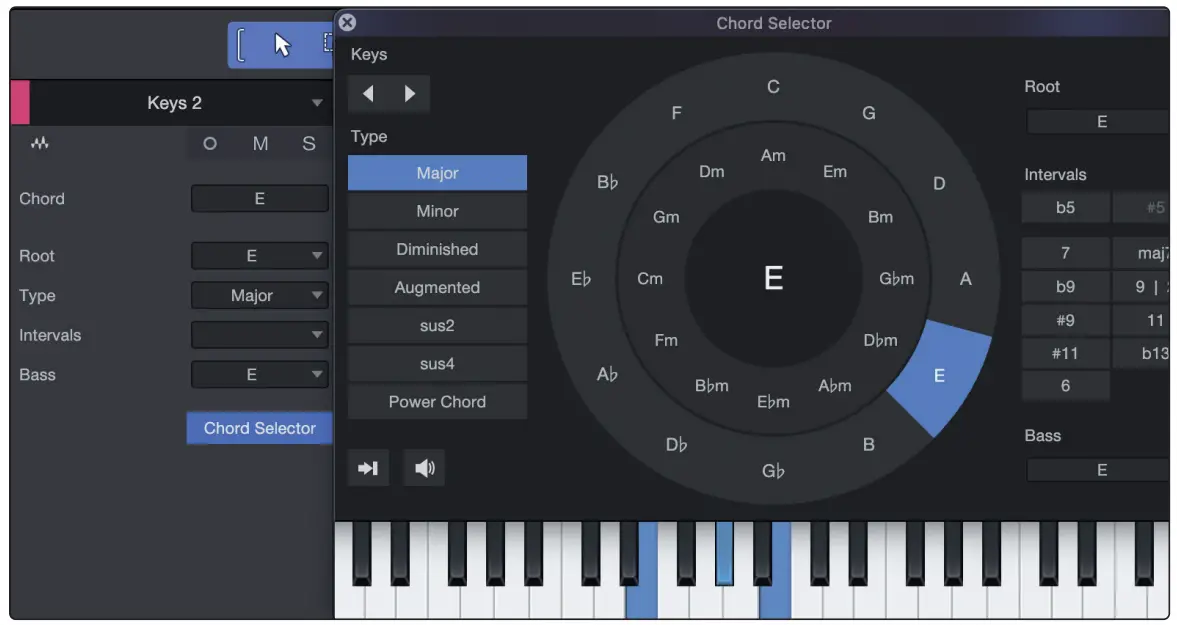Mute the Keys 2 track
This screenshot has width=1177, height=625.
[260, 143]
